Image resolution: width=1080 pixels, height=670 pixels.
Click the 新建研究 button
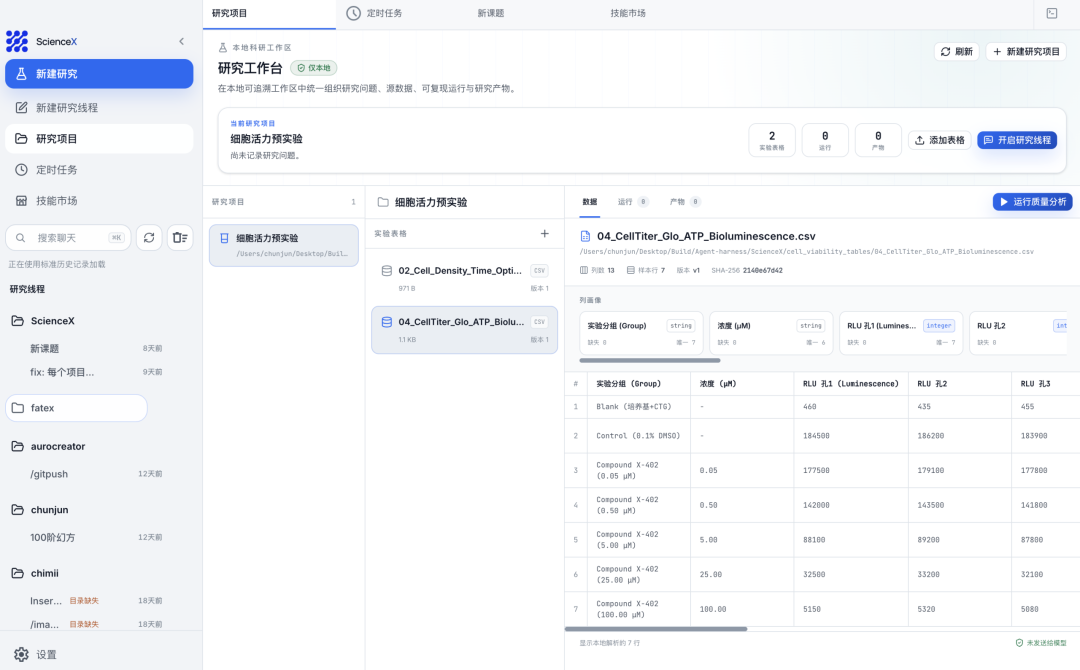coord(99,74)
